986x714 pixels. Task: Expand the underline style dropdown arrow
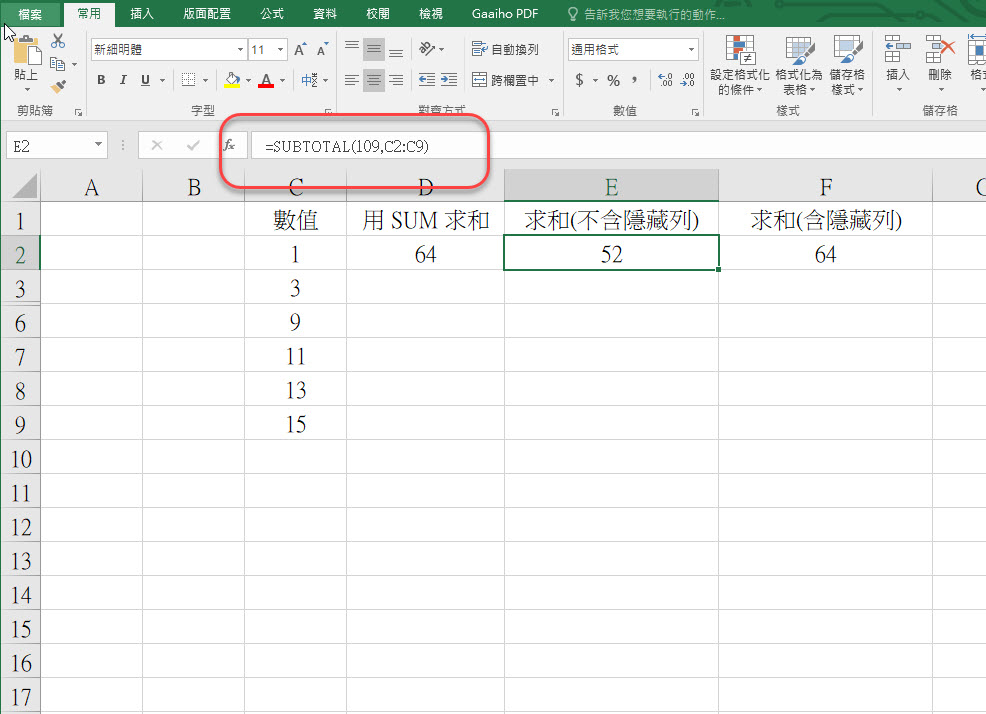pos(162,81)
